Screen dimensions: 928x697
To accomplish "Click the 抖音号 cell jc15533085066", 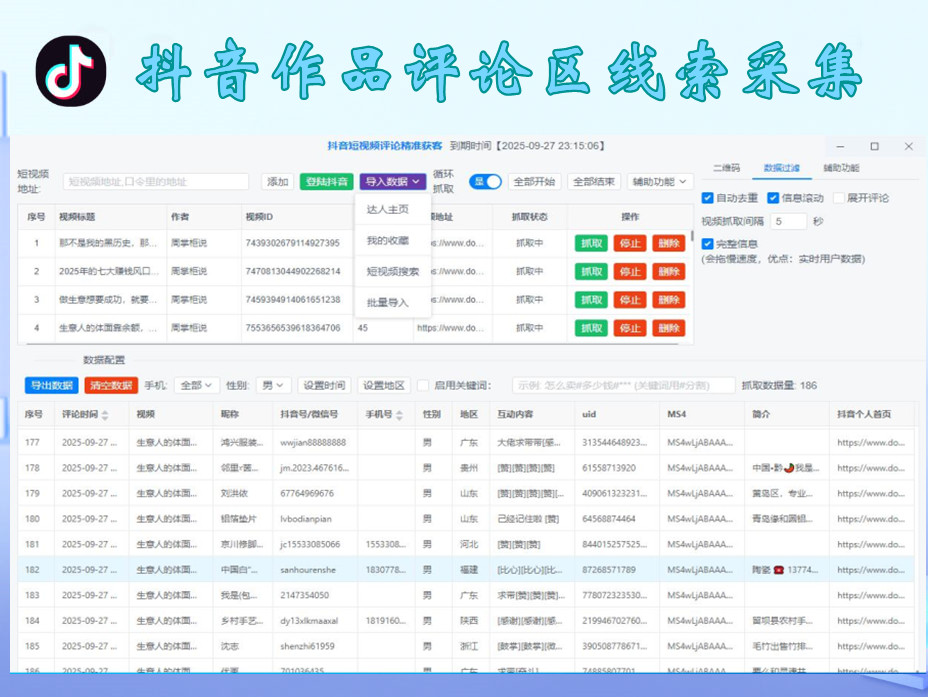I will click(310, 544).
